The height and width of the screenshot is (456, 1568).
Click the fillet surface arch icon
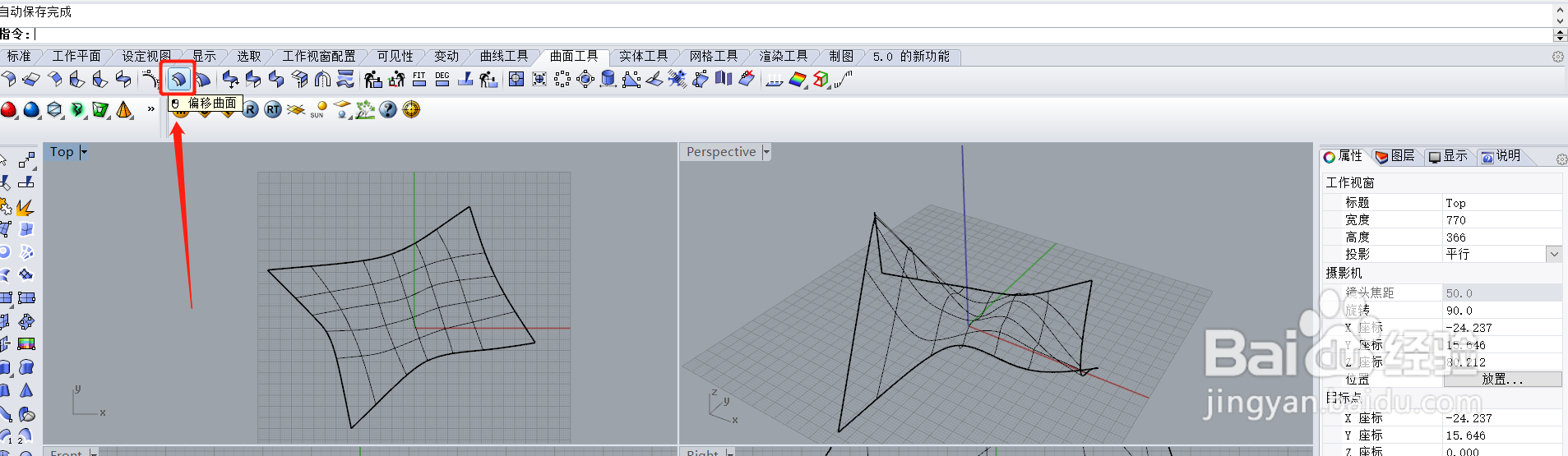(x=322, y=79)
